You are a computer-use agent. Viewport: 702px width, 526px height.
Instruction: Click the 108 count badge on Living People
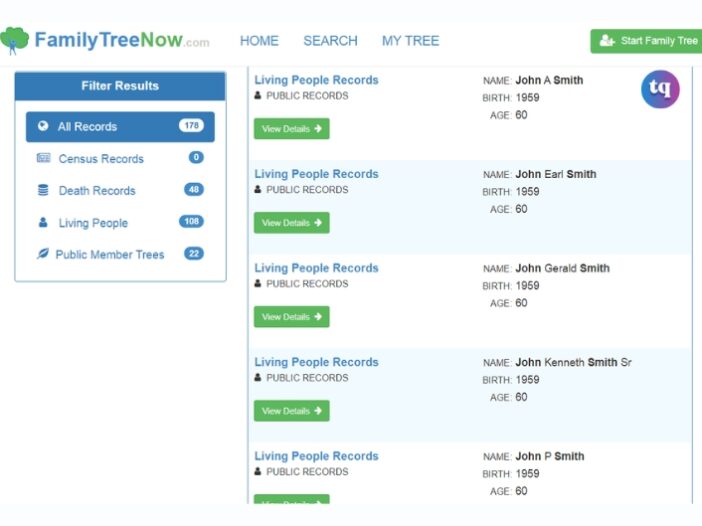point(192,221)
